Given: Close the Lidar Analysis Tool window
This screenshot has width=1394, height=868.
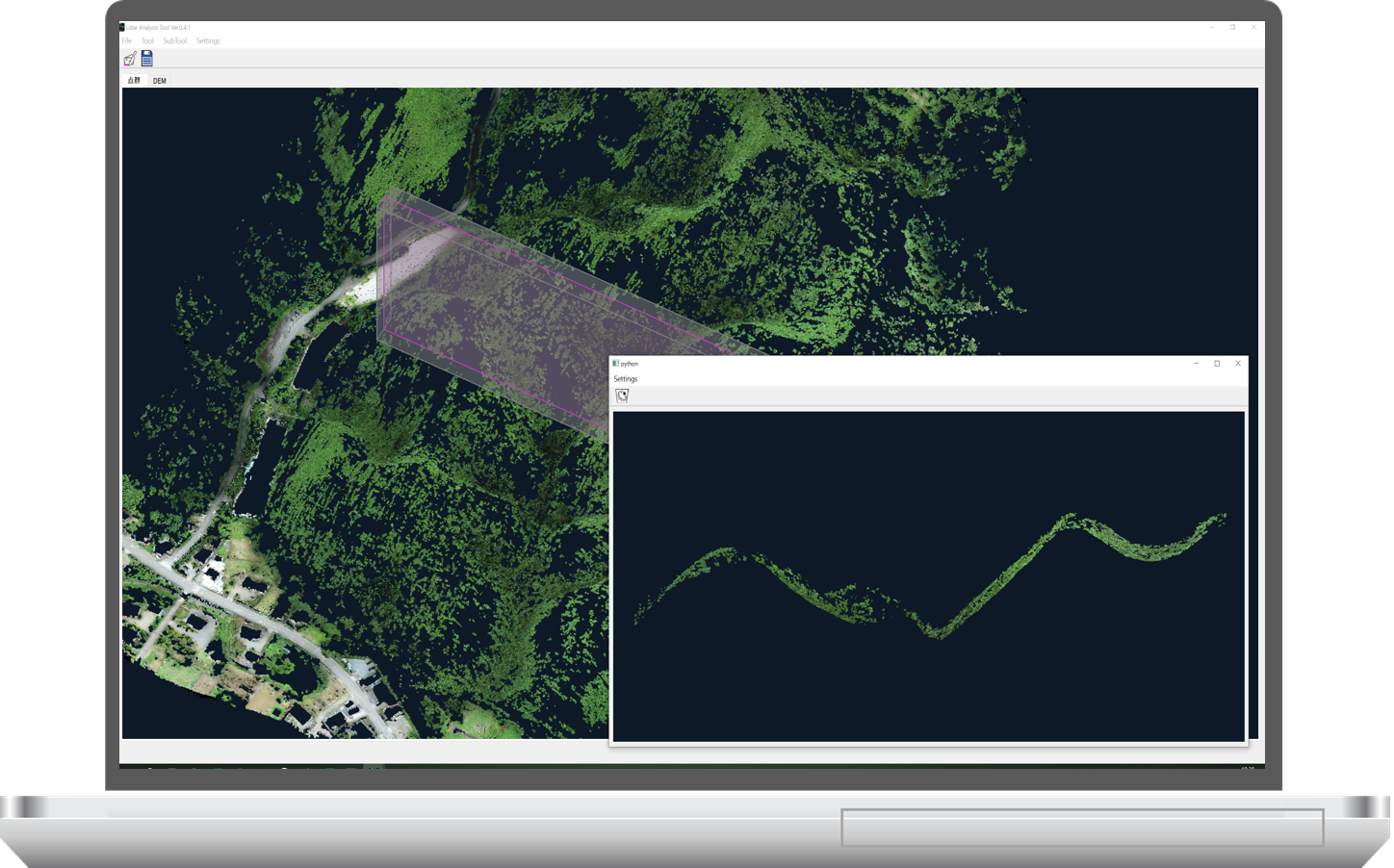Looking at the screenshot, I should point(1253,27).
